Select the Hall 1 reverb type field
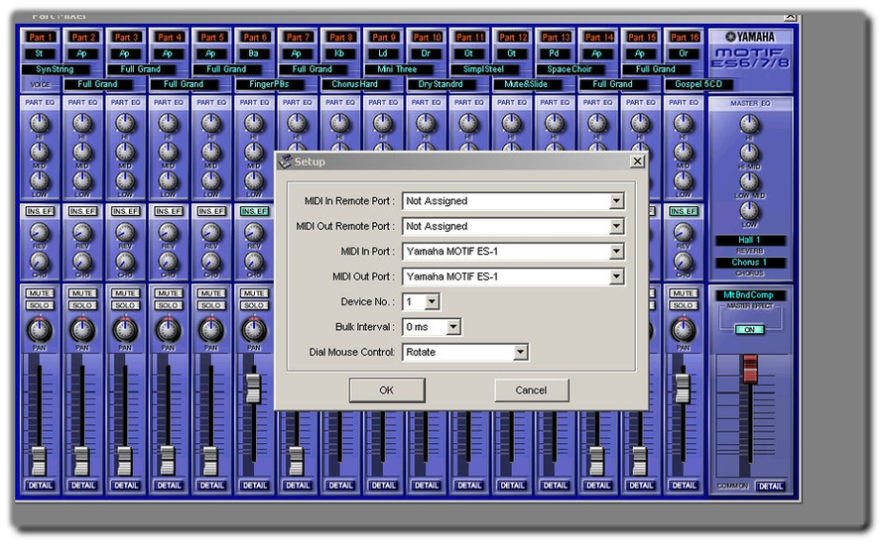Screen dimensions: 888x549 [750, 240]
